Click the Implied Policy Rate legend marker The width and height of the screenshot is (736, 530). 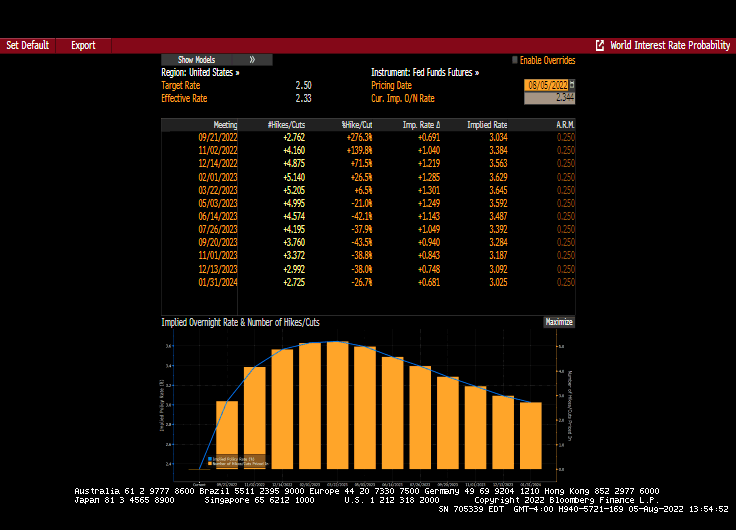209,458
